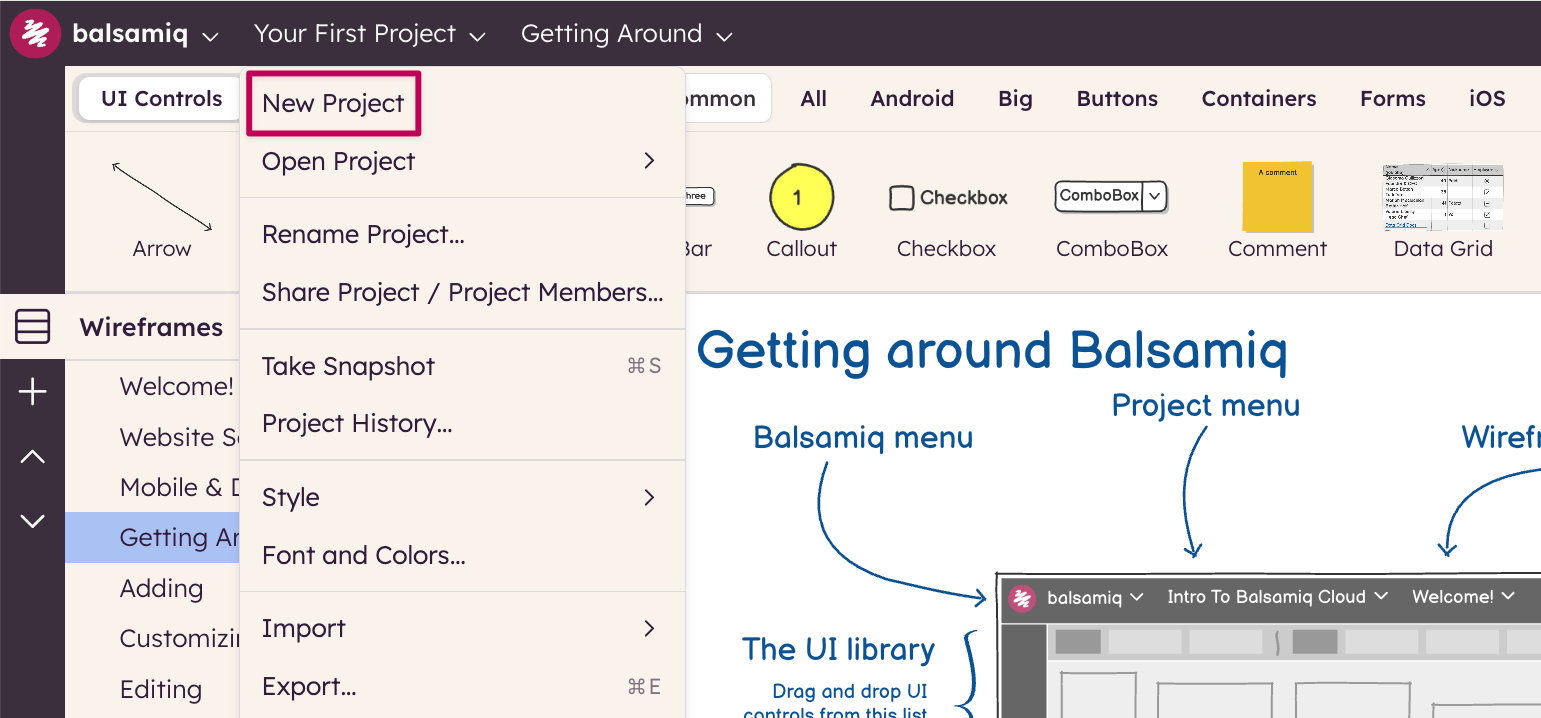Click the Wireframes panel icon
Image resolution: width=1541 pixels, height=718 pixels.
pyautogui.click(x=33, y=327)
